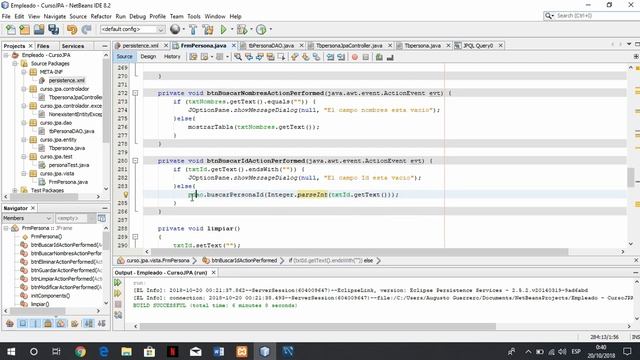Open the default config dropdown
640x360 pixels.
pos(160,29)
